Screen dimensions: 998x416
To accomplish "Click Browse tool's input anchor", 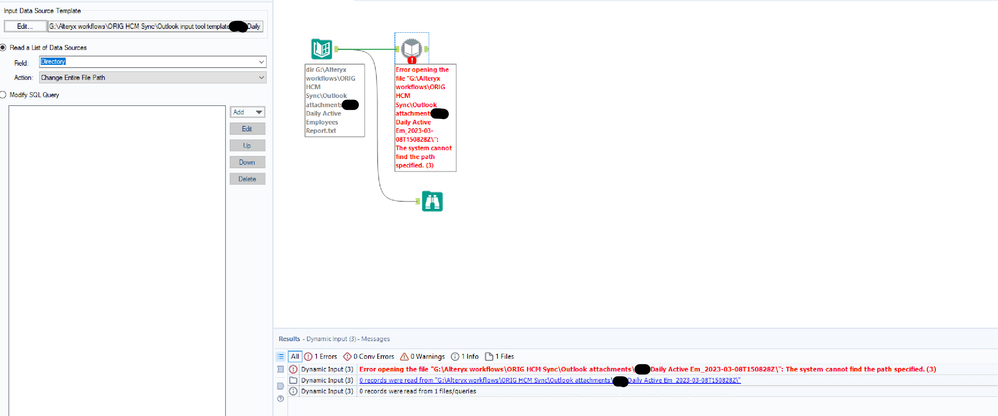I will (x=418, y=201).
